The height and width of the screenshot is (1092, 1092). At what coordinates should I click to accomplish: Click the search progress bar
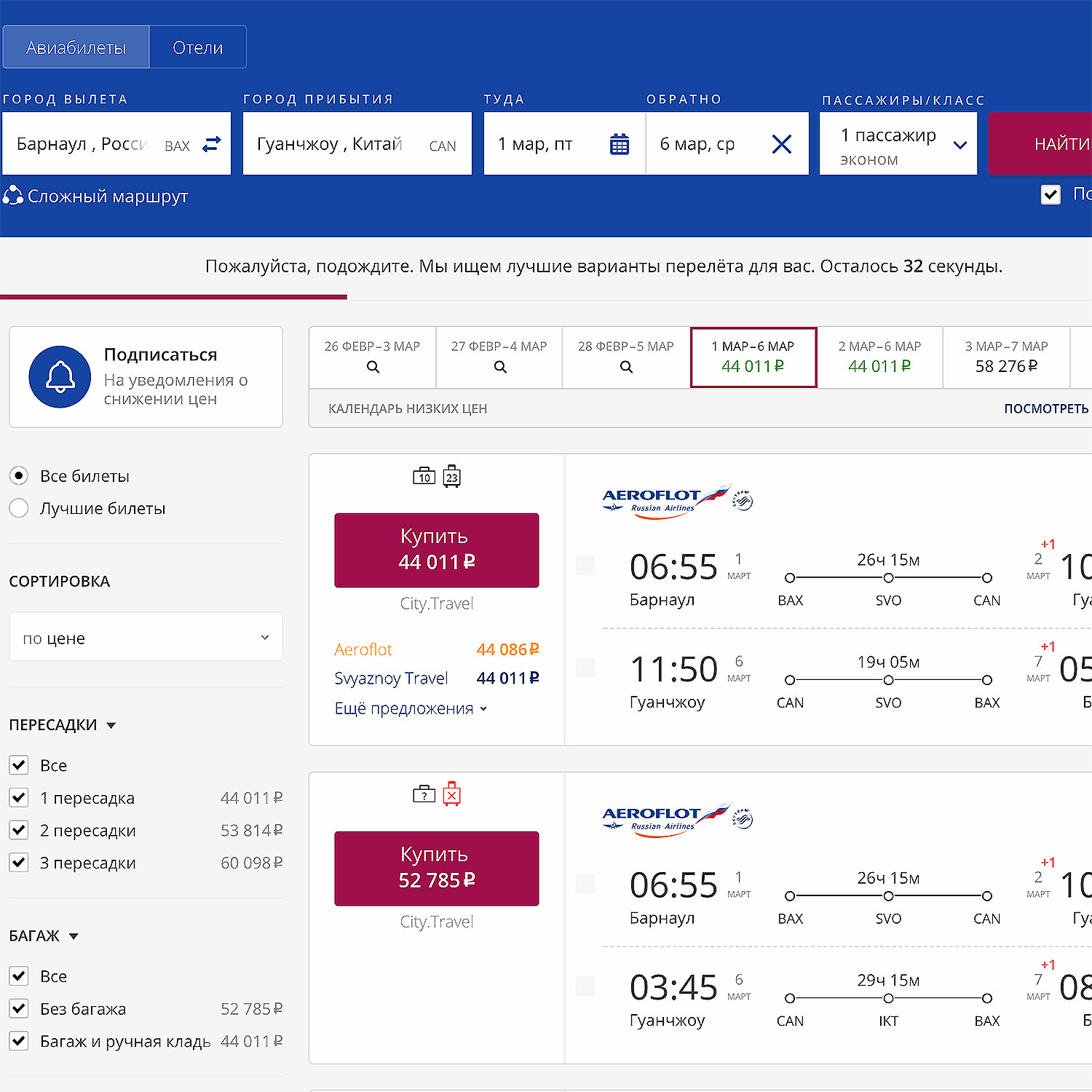(x=173, y=296)
